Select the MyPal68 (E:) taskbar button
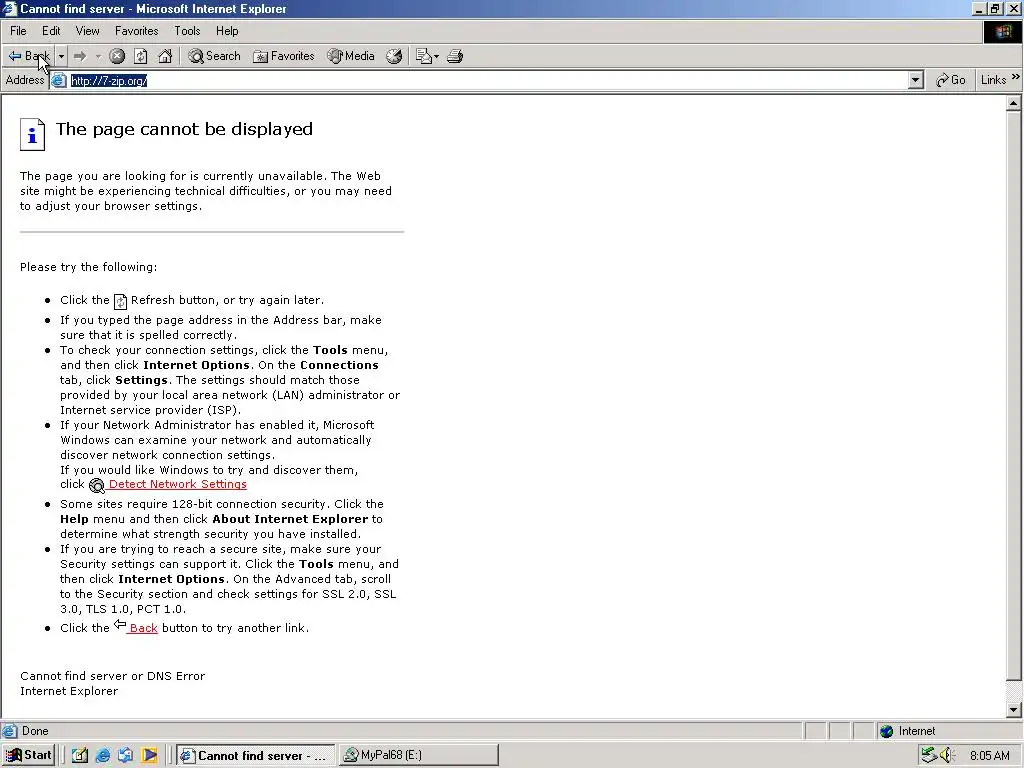This screenshot has width=1024, height=768. tap(419, 755)
